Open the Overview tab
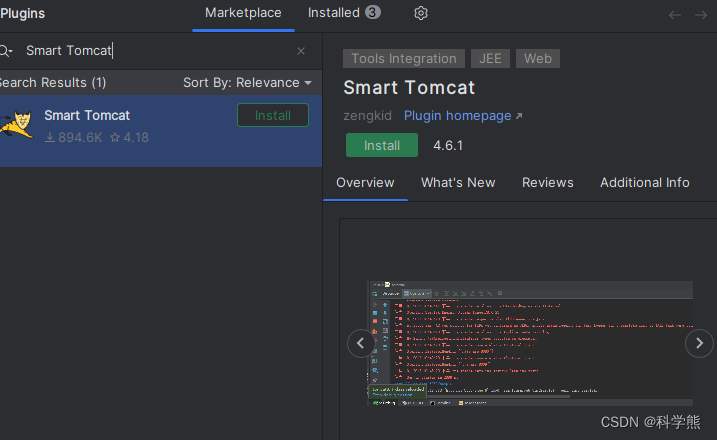 pyautogui.click(x=365, y=182)
